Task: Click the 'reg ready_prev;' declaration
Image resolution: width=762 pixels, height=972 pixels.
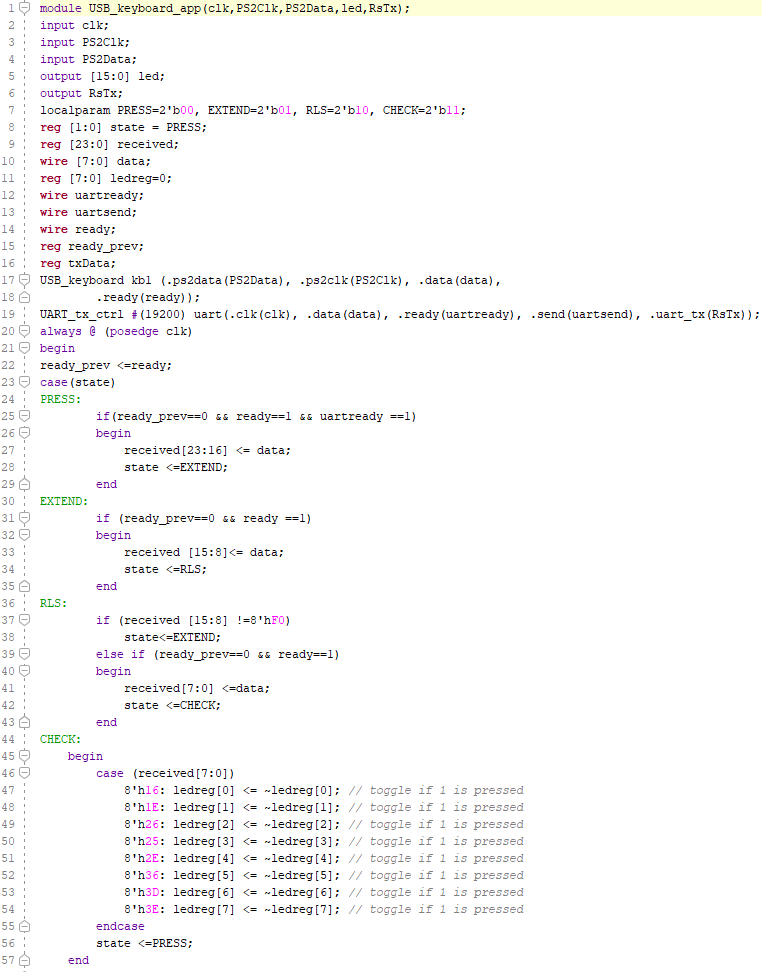Action: [92, 246]
